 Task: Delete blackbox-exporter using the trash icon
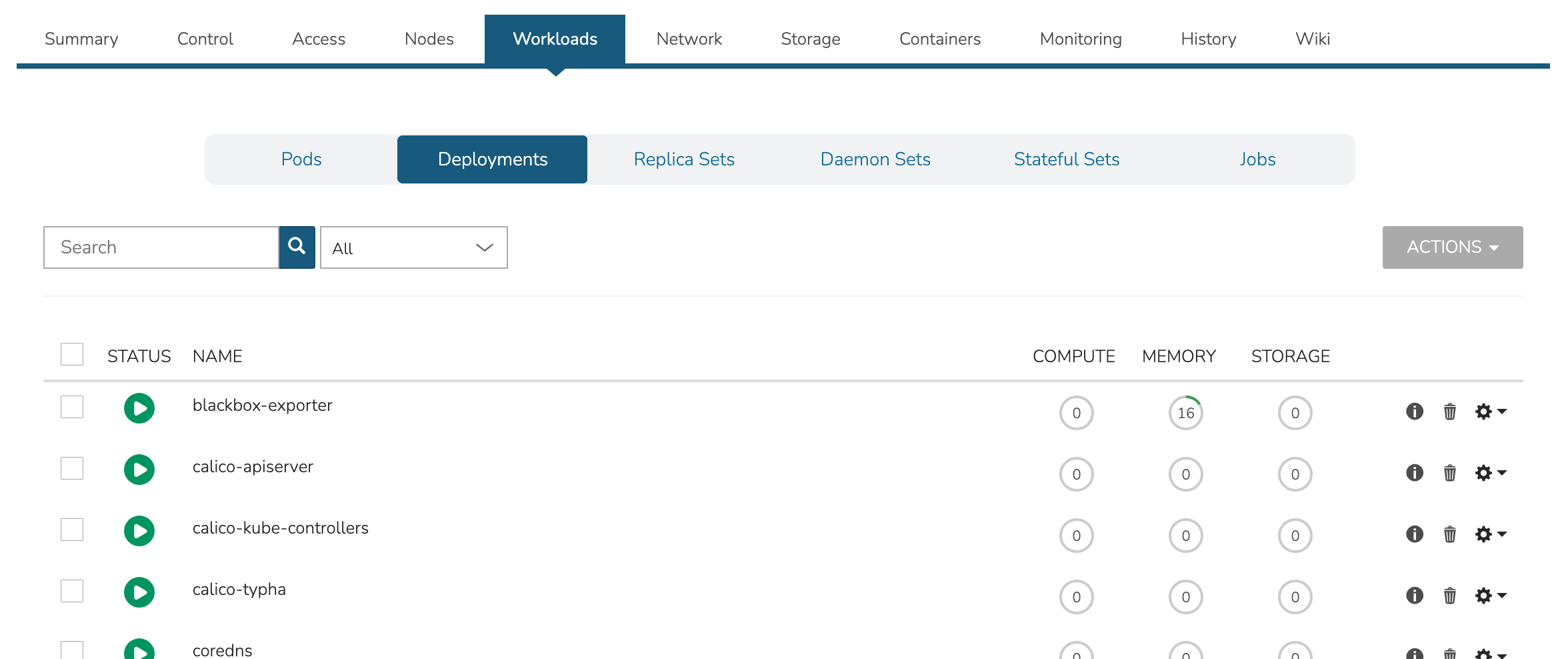click(x=1449, y=412)
